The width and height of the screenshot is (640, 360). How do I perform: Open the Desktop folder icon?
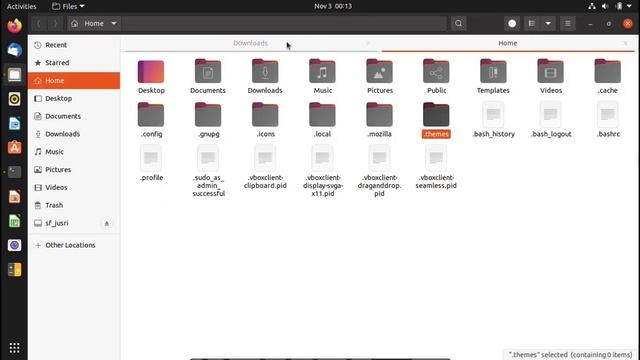point(151,72)
